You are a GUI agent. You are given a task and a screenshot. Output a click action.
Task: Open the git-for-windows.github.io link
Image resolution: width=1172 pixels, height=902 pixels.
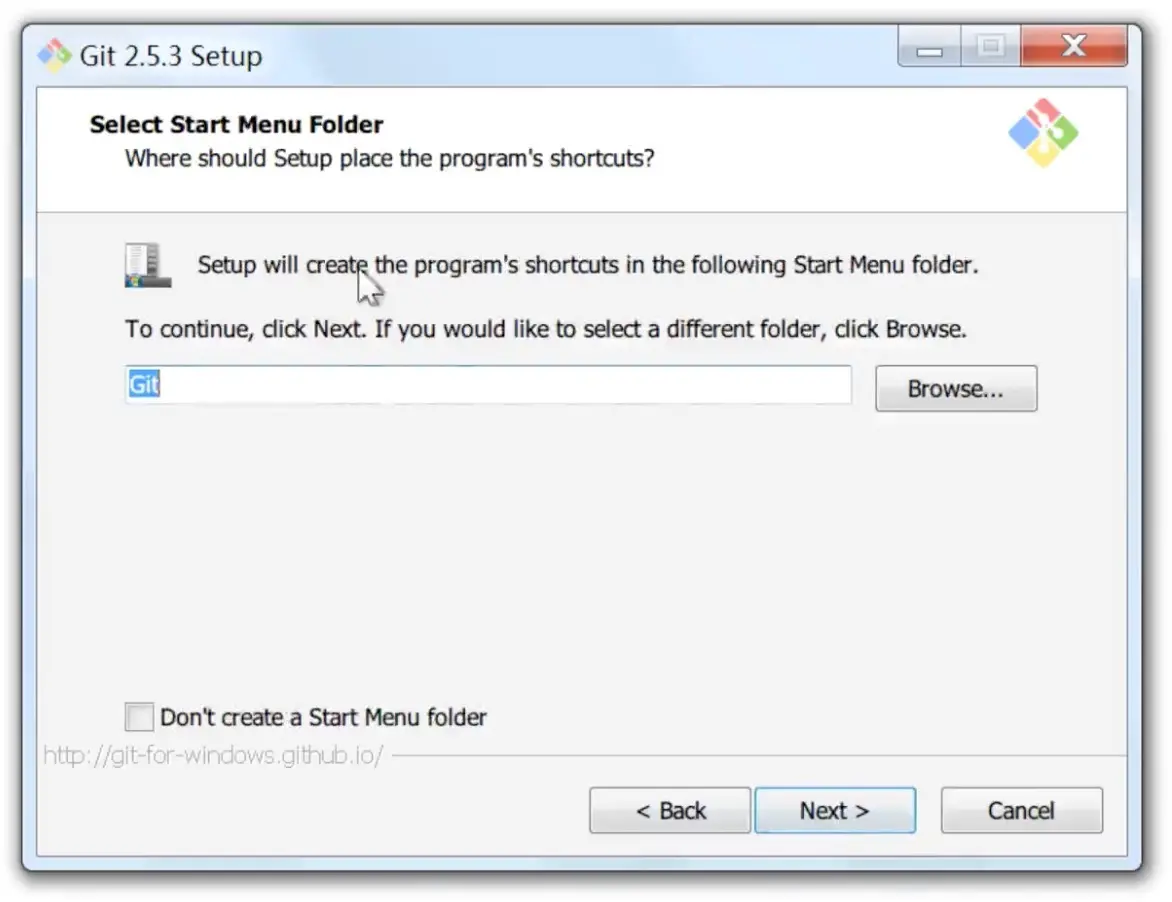tap(213, 756)
